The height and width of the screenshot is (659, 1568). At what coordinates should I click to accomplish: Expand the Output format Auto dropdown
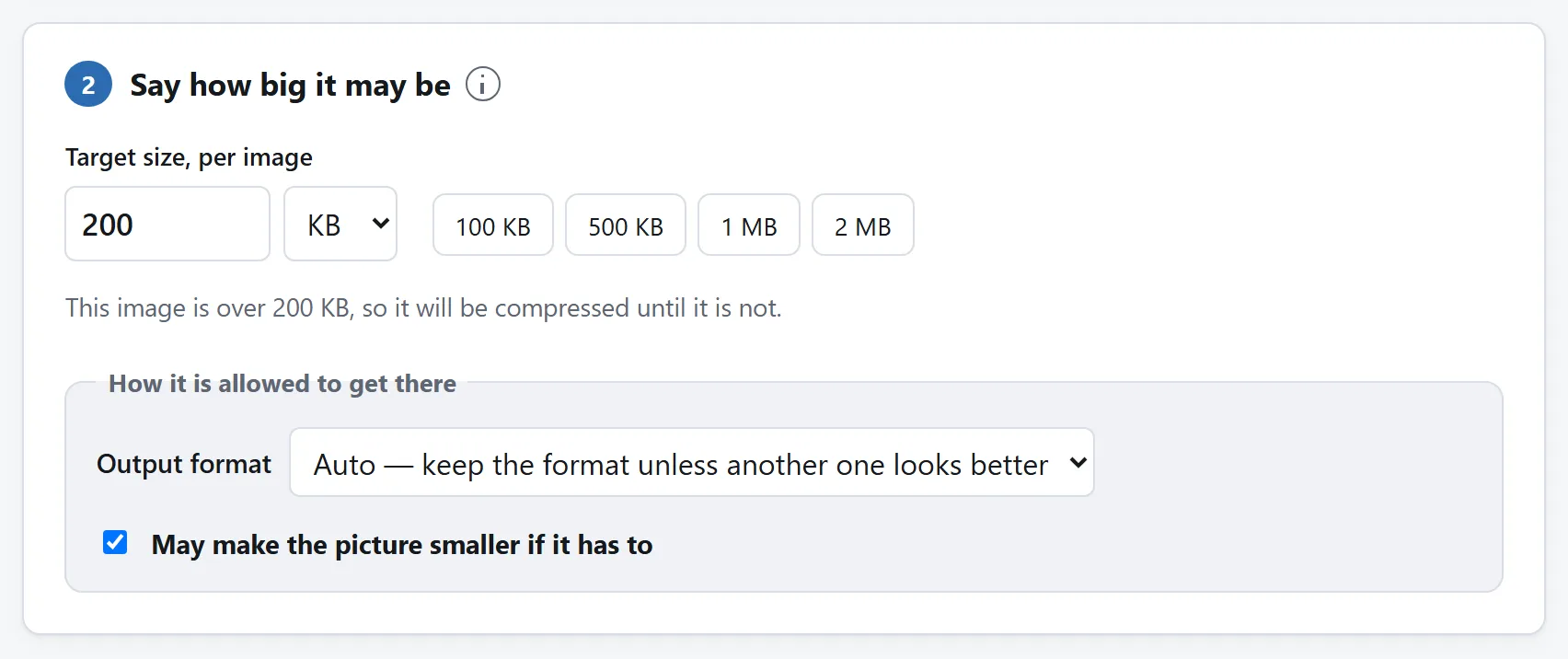click(x=692, y=462)
